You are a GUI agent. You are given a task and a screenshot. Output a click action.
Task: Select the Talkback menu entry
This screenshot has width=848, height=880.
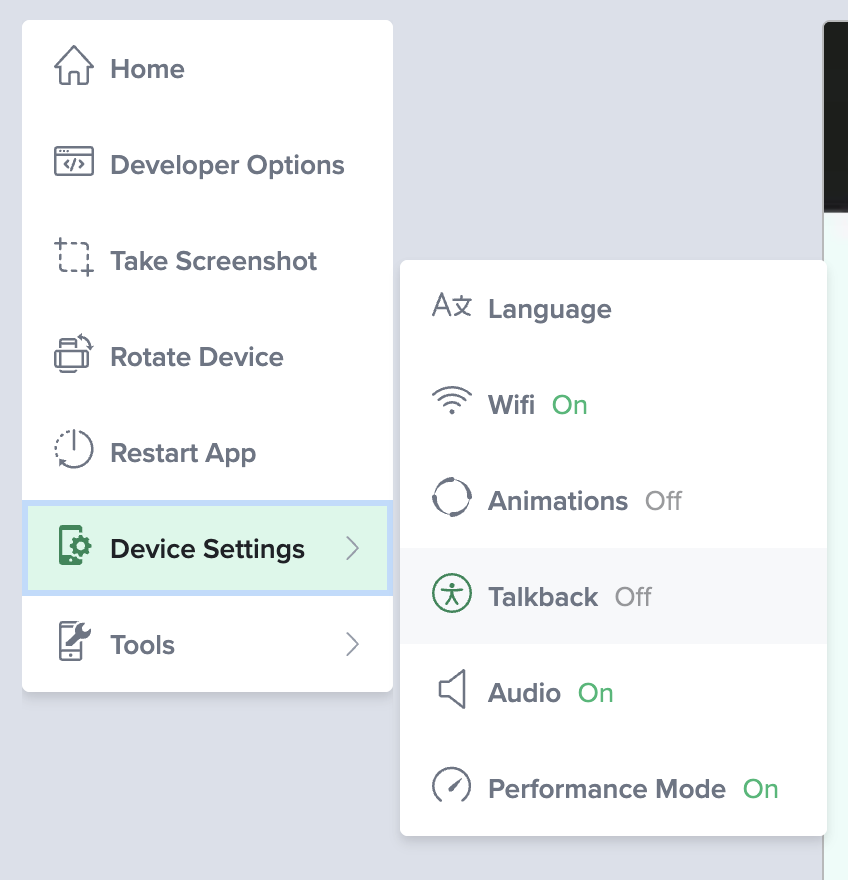point(543,597)
